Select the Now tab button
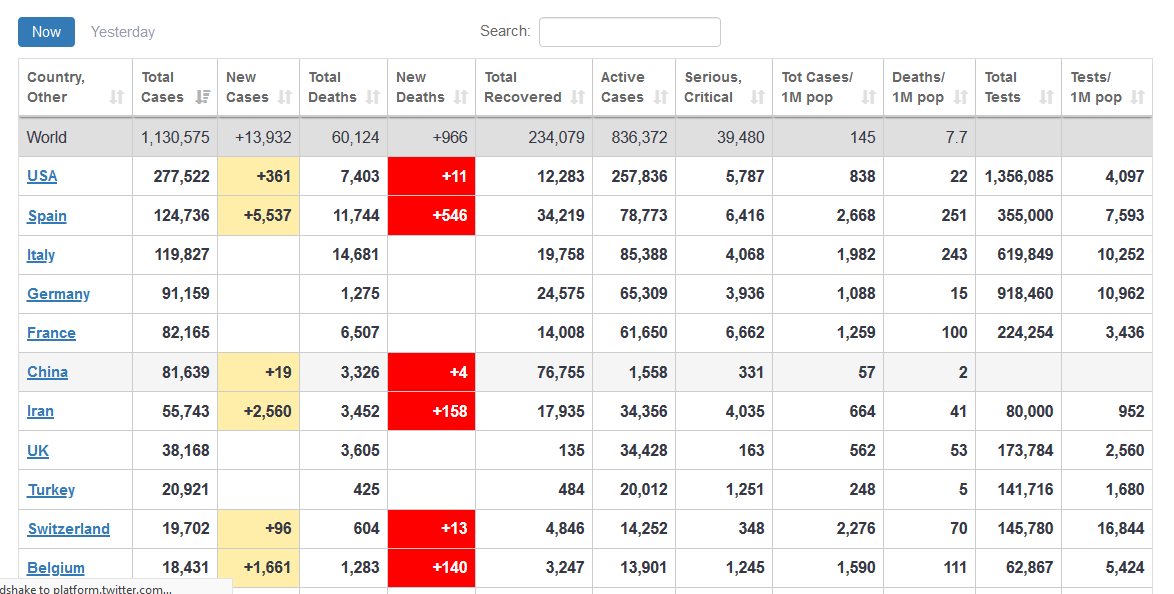The height and width of the screenshot is (594, 1174). tap(46, 32)
